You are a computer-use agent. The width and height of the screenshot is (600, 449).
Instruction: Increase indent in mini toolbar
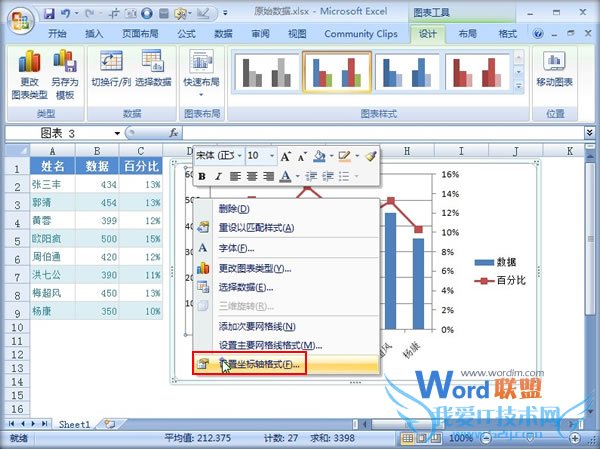(x=328, y=176)
